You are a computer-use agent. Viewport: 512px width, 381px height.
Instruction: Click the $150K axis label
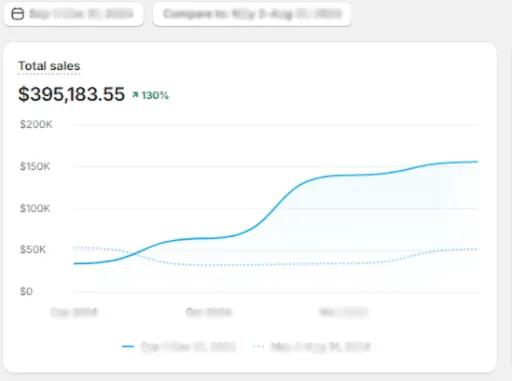tap(35, 166)
